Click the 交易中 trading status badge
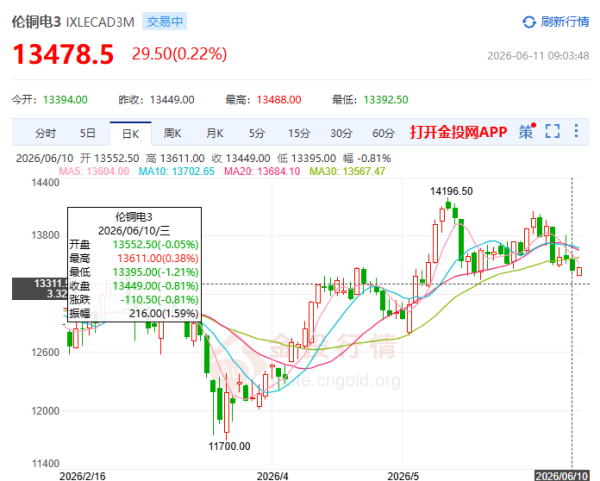Viewport: 600px width, 481px height. point(165,21)
